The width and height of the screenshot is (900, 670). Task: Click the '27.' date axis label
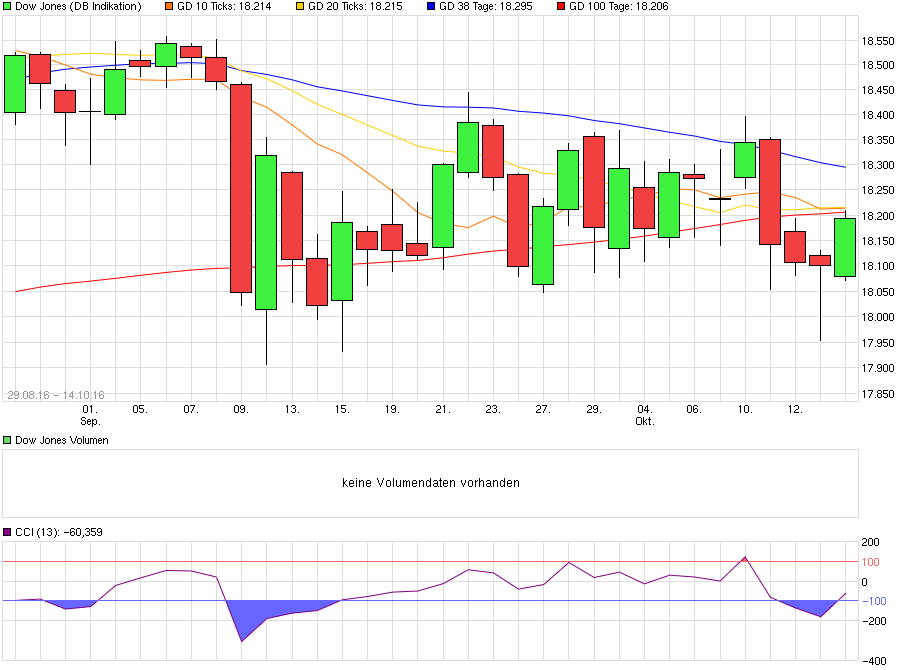[x=543, y=409]
